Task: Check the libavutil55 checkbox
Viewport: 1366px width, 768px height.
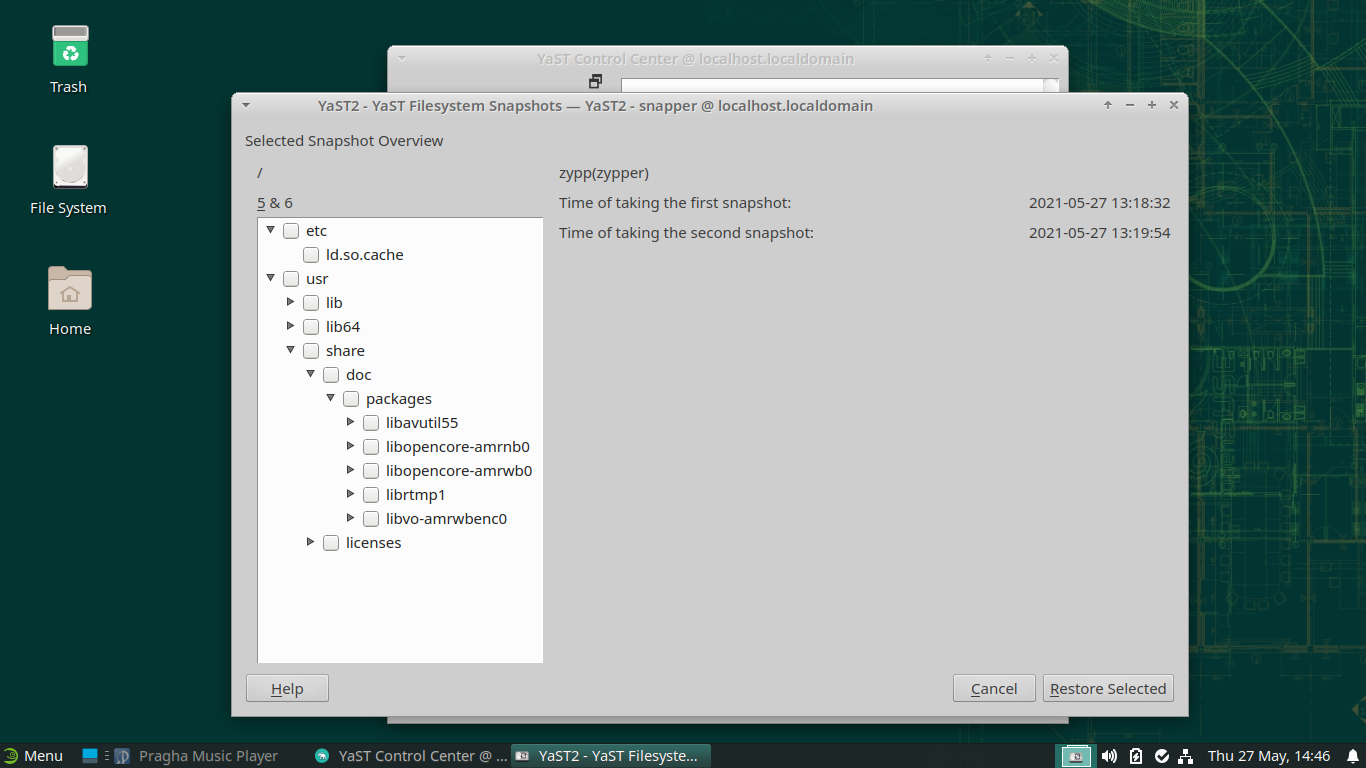Action: point(371,423)
